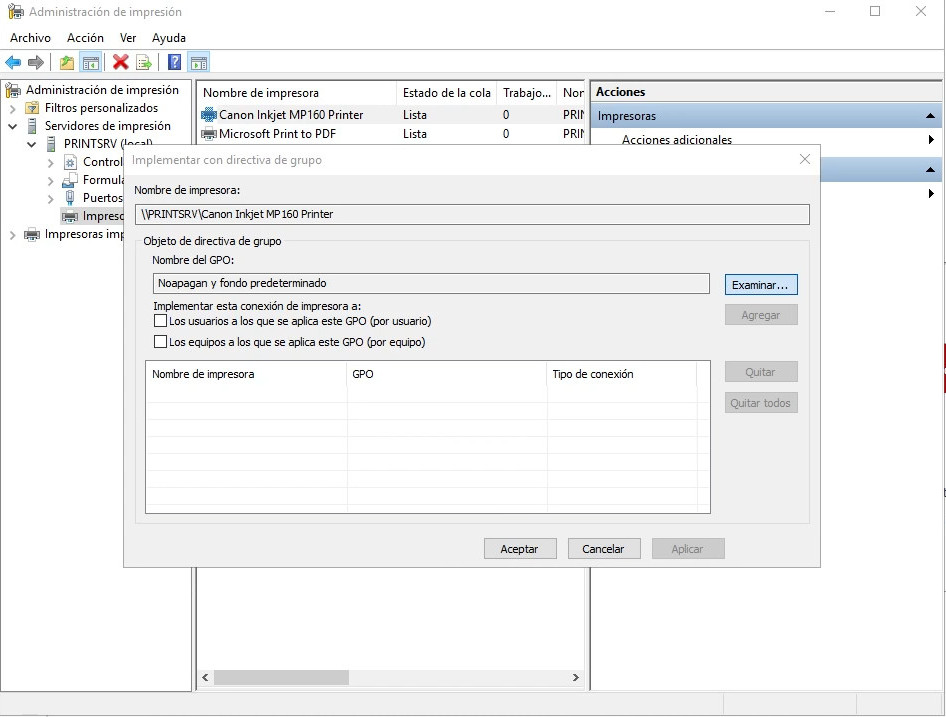Collapse the Impresoras actions section
This screenshot has width=946, height=717.
tap(931, 117)
